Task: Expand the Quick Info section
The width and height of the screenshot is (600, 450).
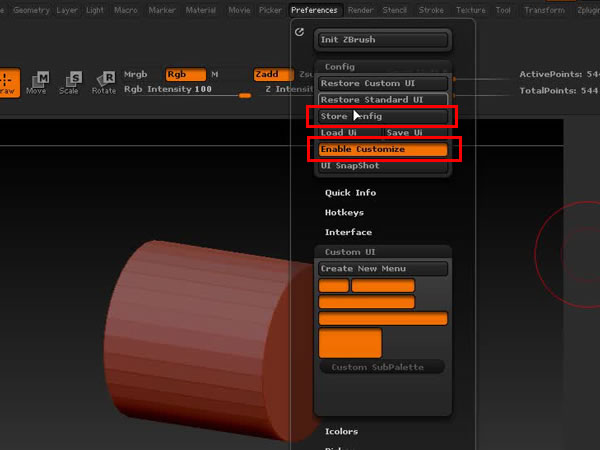Action: [x=350, y=193]
